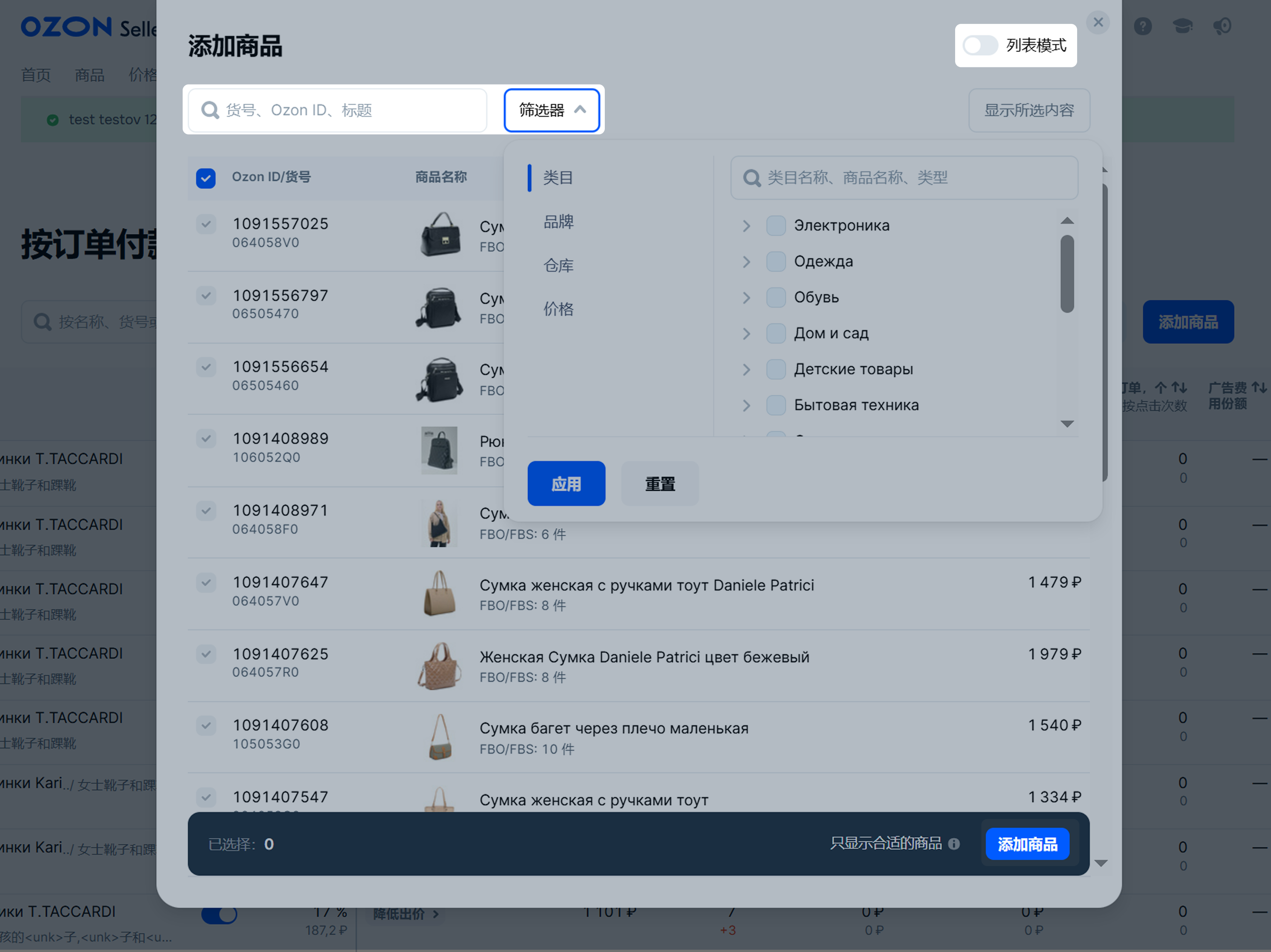Click the 类目名称、商品名称、类型 search field
Image resolution: width=1271 pixels, height=952 pixels.
pos(904,177)
